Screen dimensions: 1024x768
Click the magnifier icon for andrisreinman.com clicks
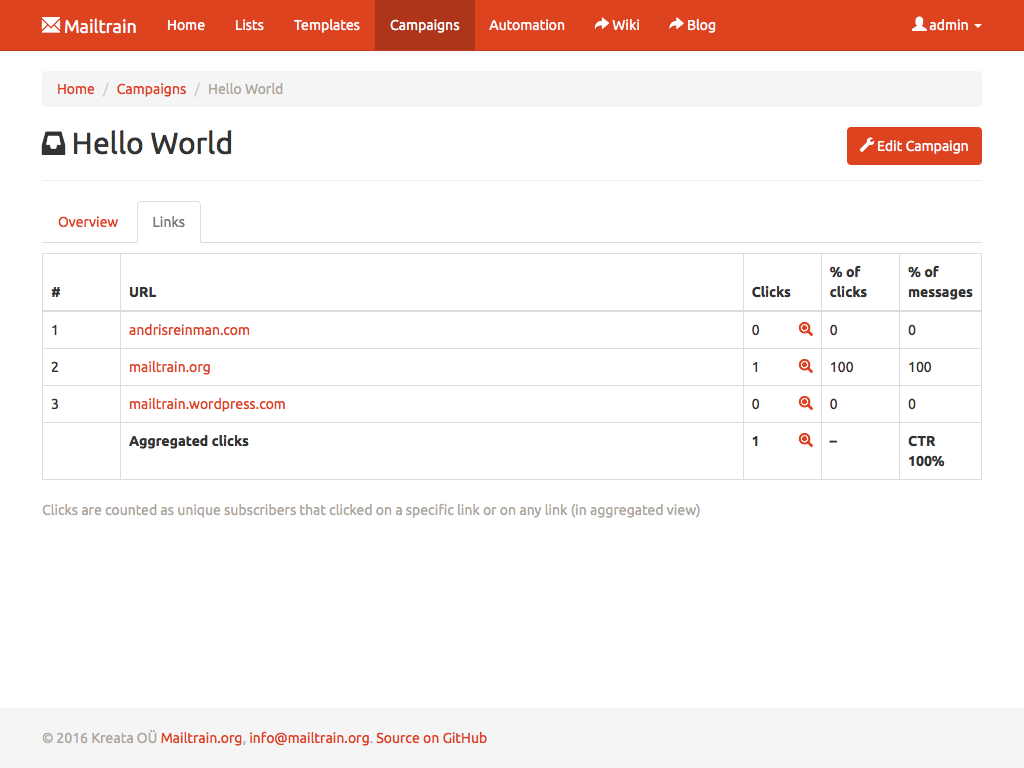[805, 329]
